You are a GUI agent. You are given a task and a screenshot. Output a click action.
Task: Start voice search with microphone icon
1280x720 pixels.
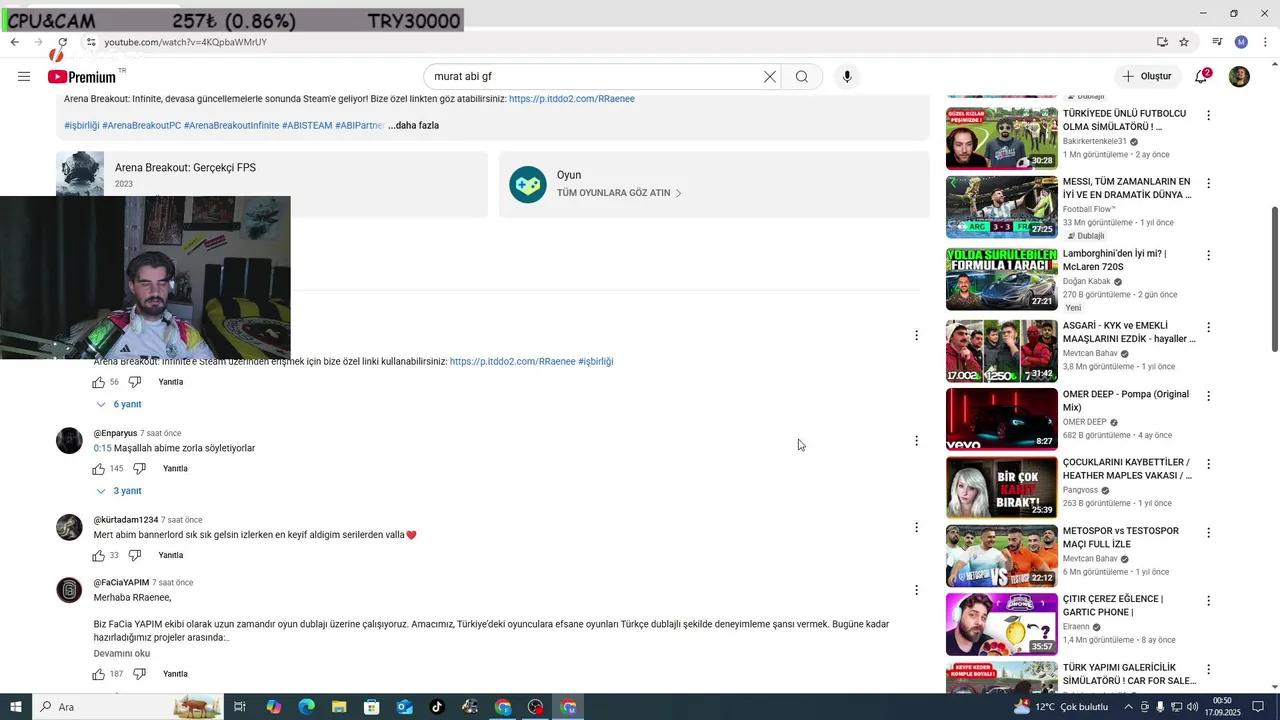(x=847, y=77)
